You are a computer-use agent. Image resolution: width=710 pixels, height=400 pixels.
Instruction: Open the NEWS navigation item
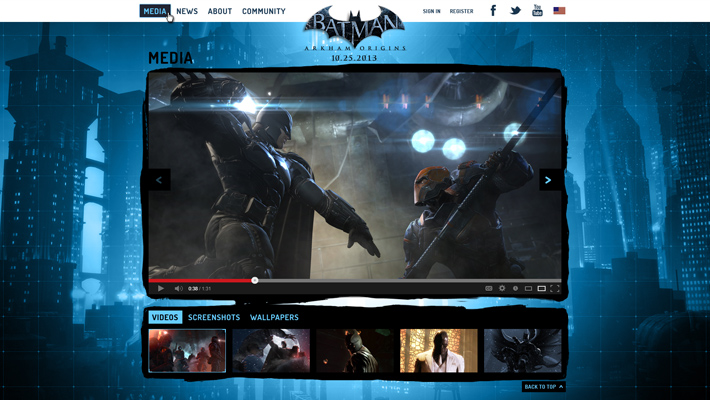coord(187,11)
